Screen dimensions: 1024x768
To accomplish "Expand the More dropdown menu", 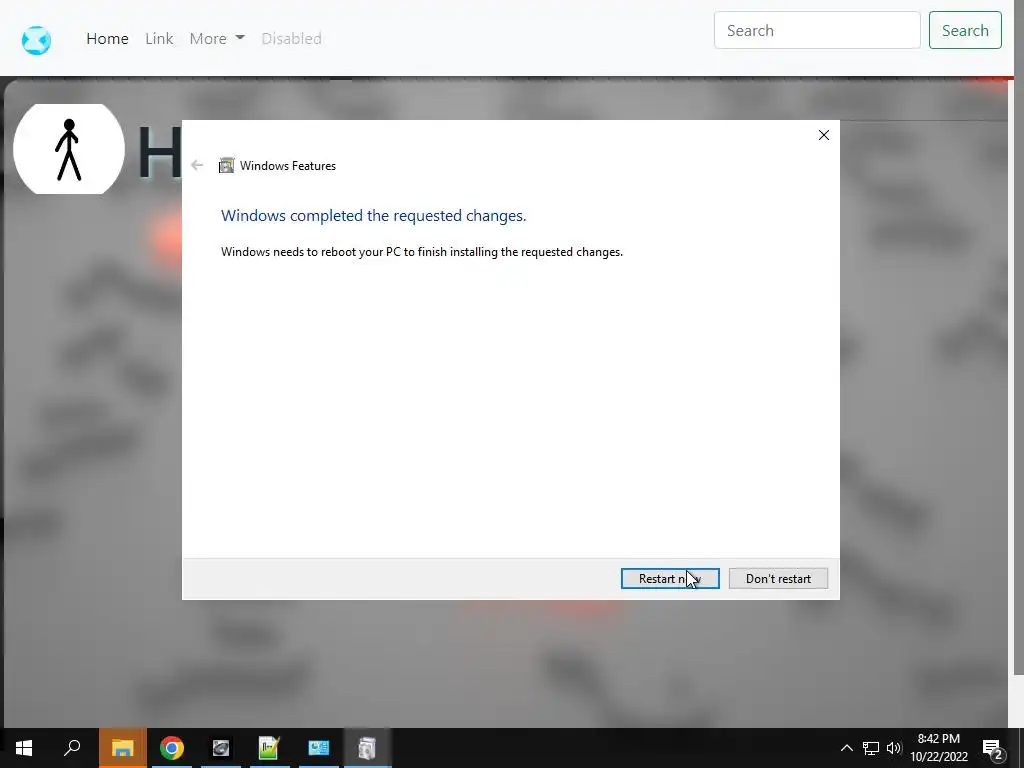I will click(217, 39).
